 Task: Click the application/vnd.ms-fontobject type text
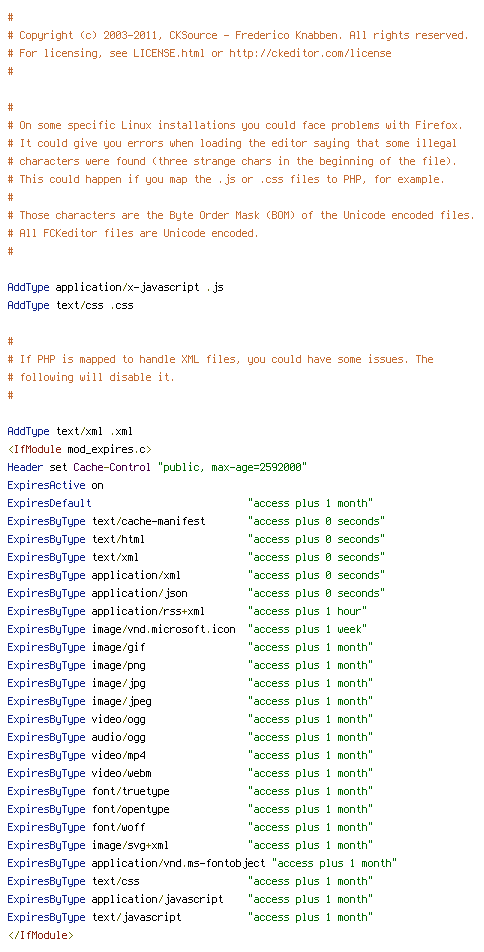179,863
